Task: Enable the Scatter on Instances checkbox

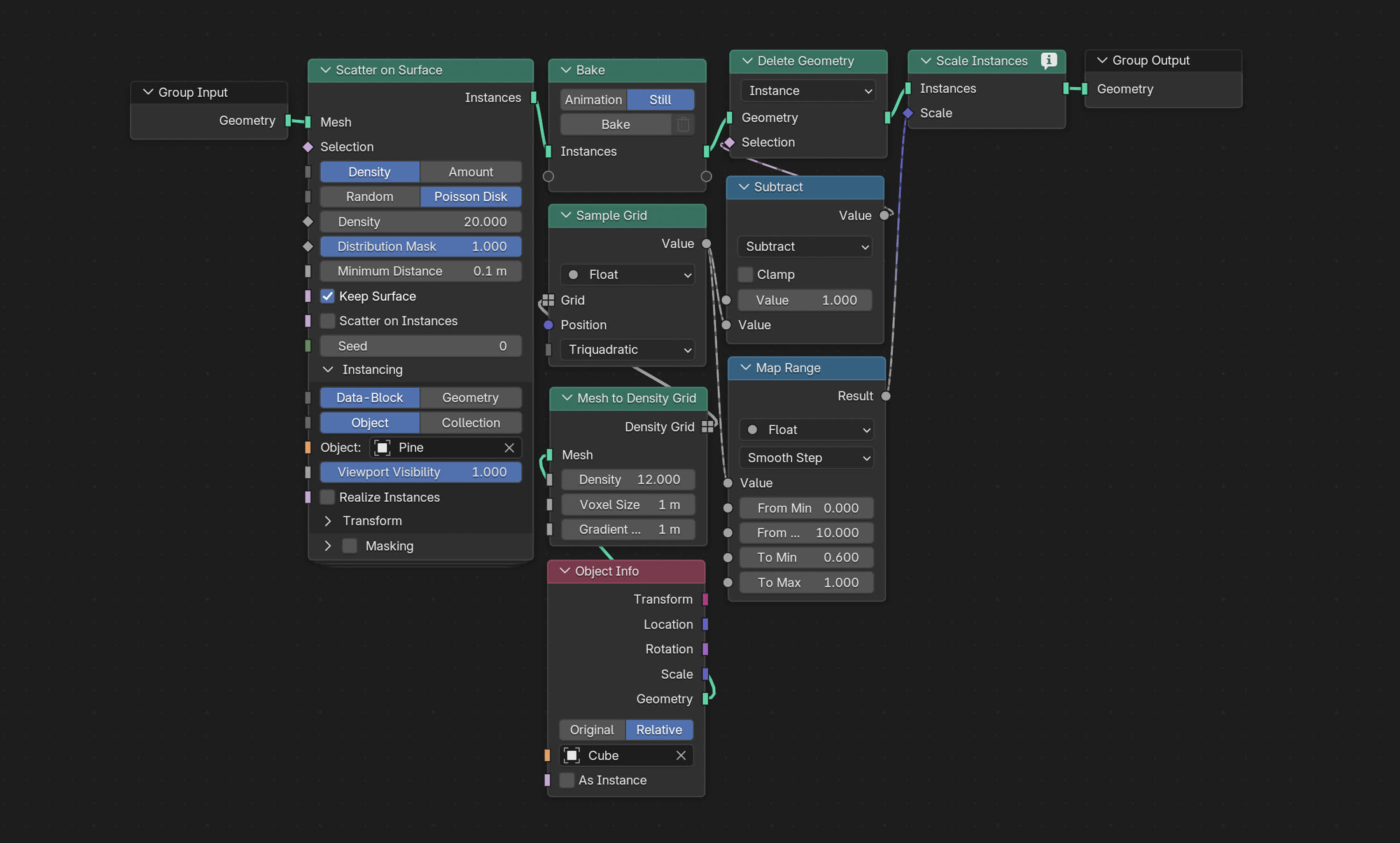Action: (x=328, y=321)
